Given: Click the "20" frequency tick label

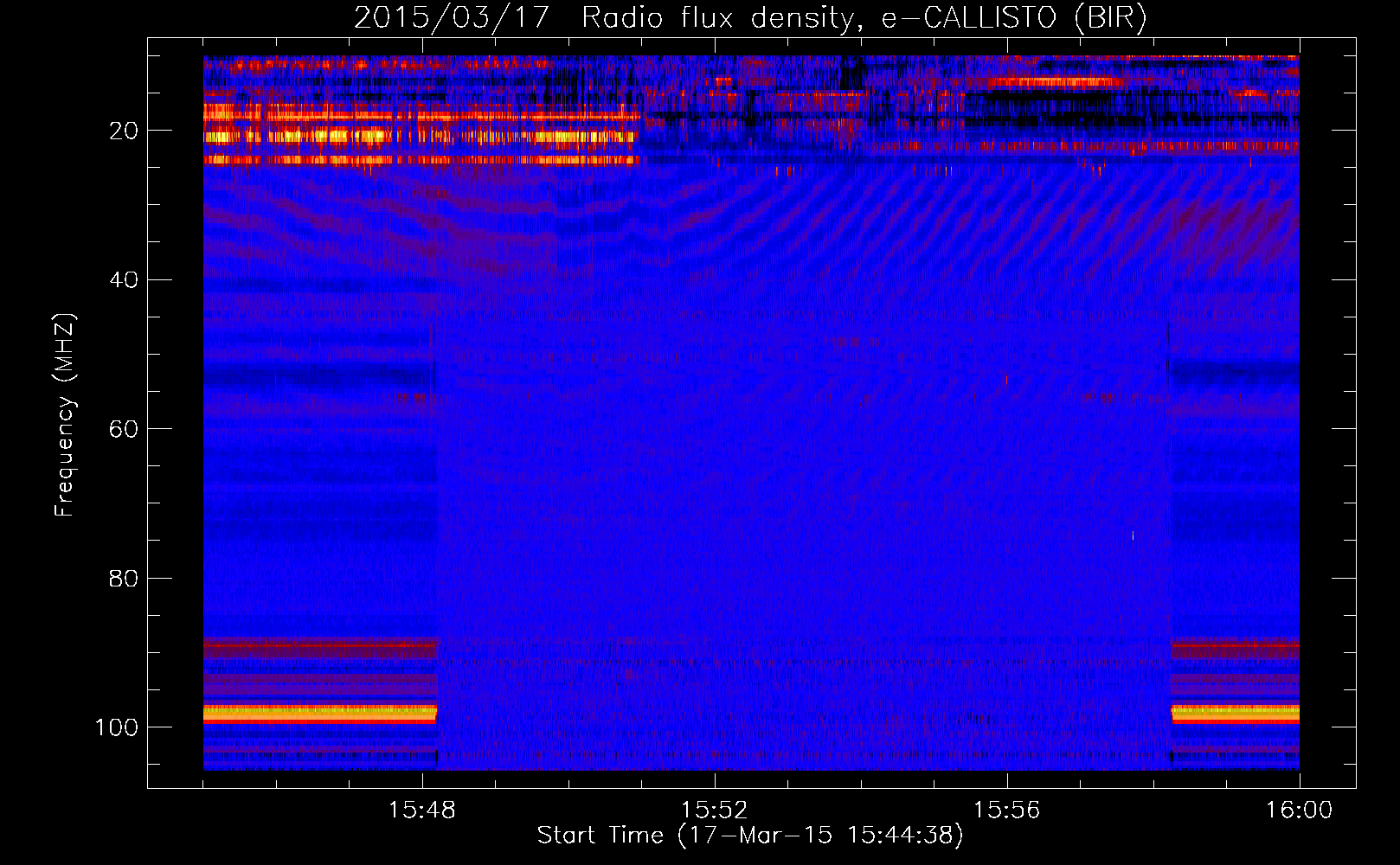Looking at the screenshot, I should point(124,131).
